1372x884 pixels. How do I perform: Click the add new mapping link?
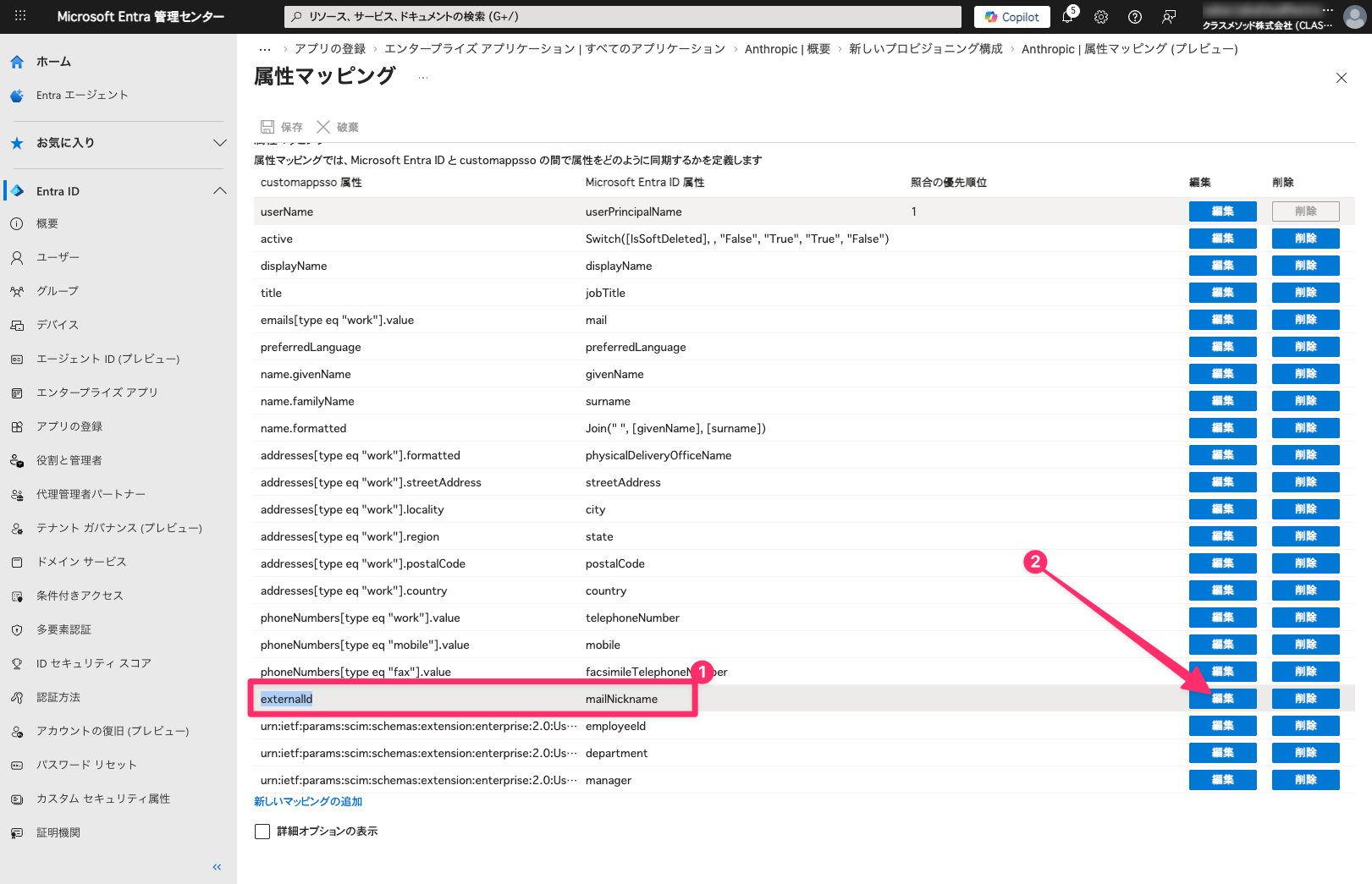coord(308,802)
